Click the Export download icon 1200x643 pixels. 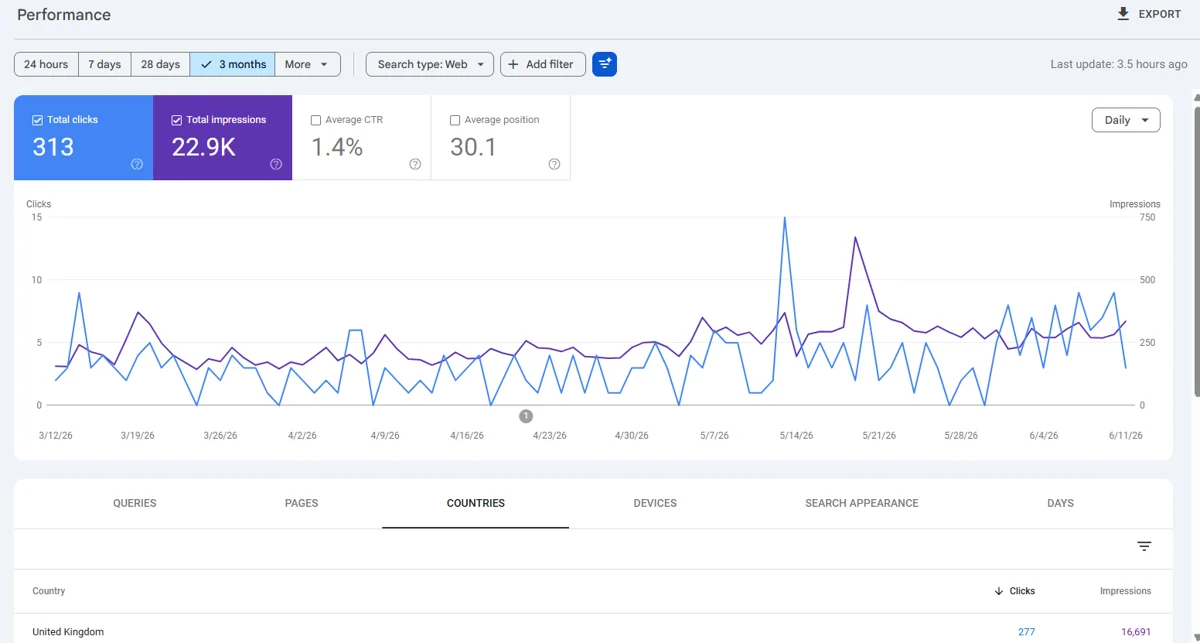point(1123,14)
